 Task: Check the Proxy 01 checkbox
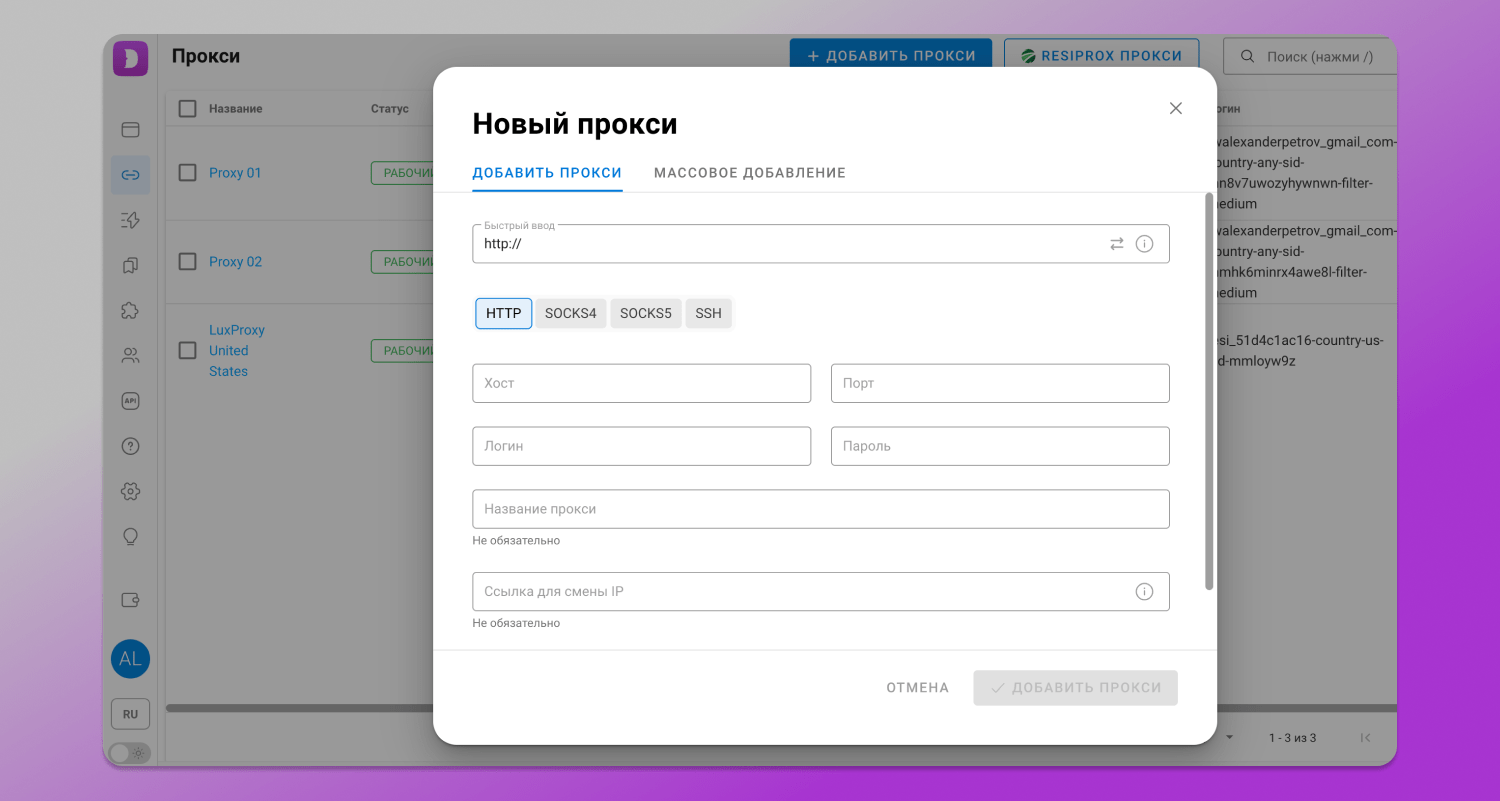[x=187, y=172]
